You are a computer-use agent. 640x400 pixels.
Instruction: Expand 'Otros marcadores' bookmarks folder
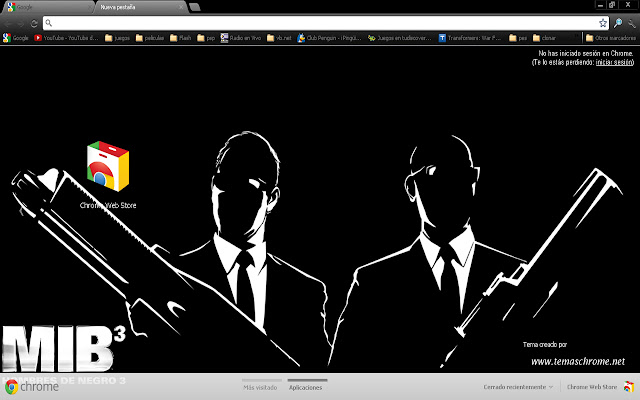point(611,38)
